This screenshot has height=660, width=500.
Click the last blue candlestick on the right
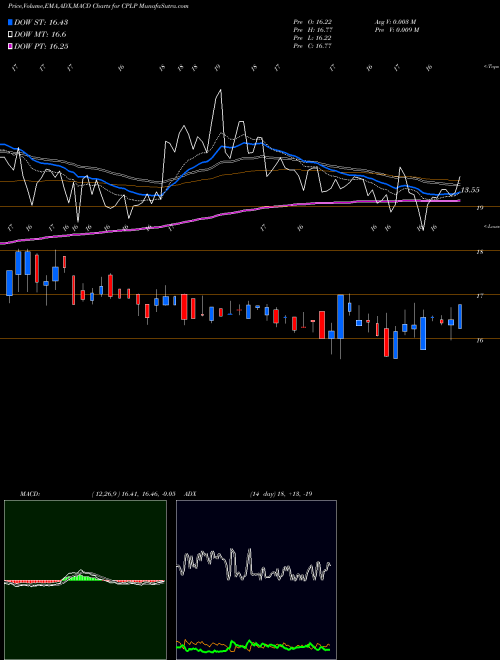(460, 316)
